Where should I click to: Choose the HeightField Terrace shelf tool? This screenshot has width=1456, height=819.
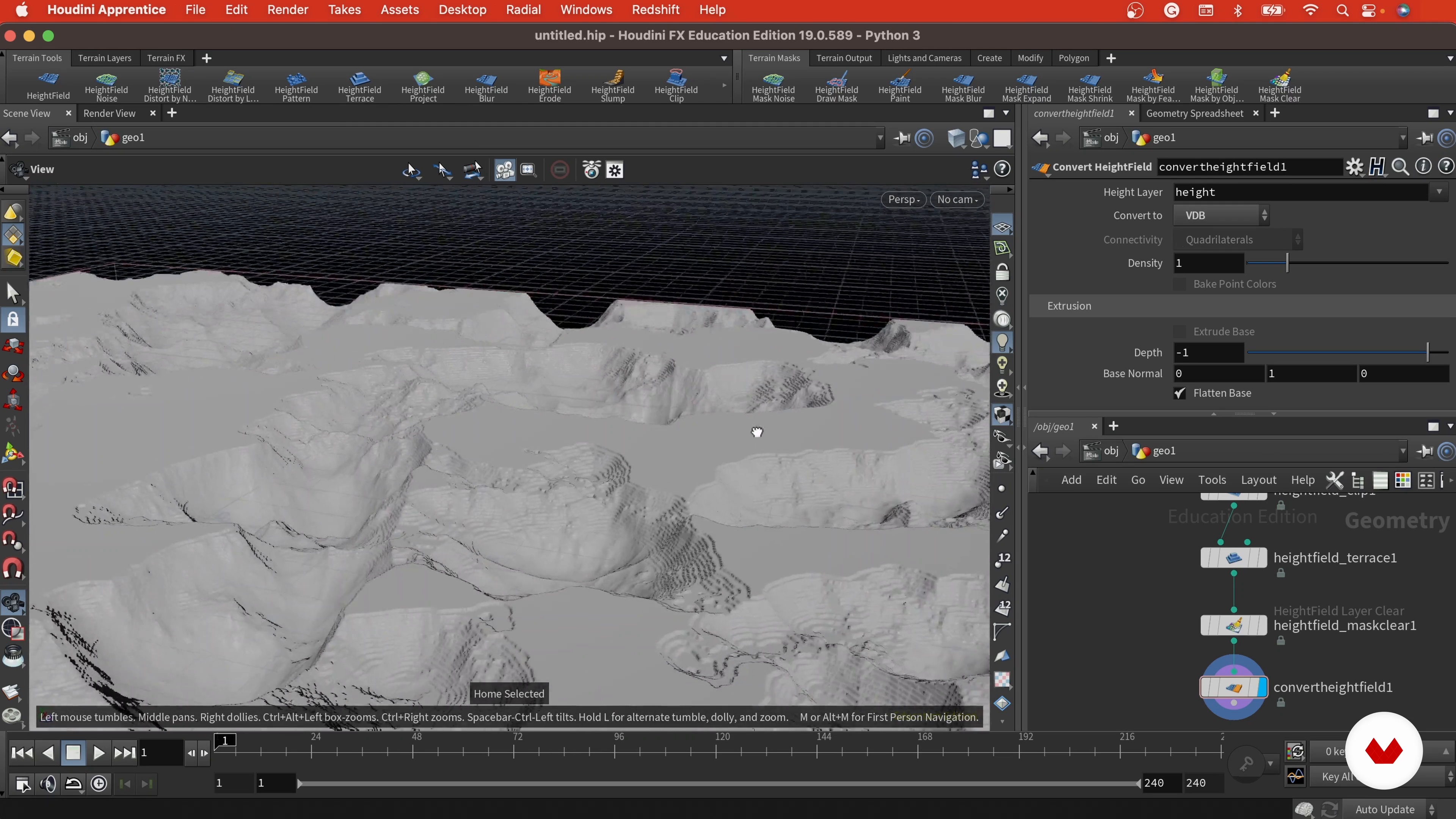coord(359,86)
